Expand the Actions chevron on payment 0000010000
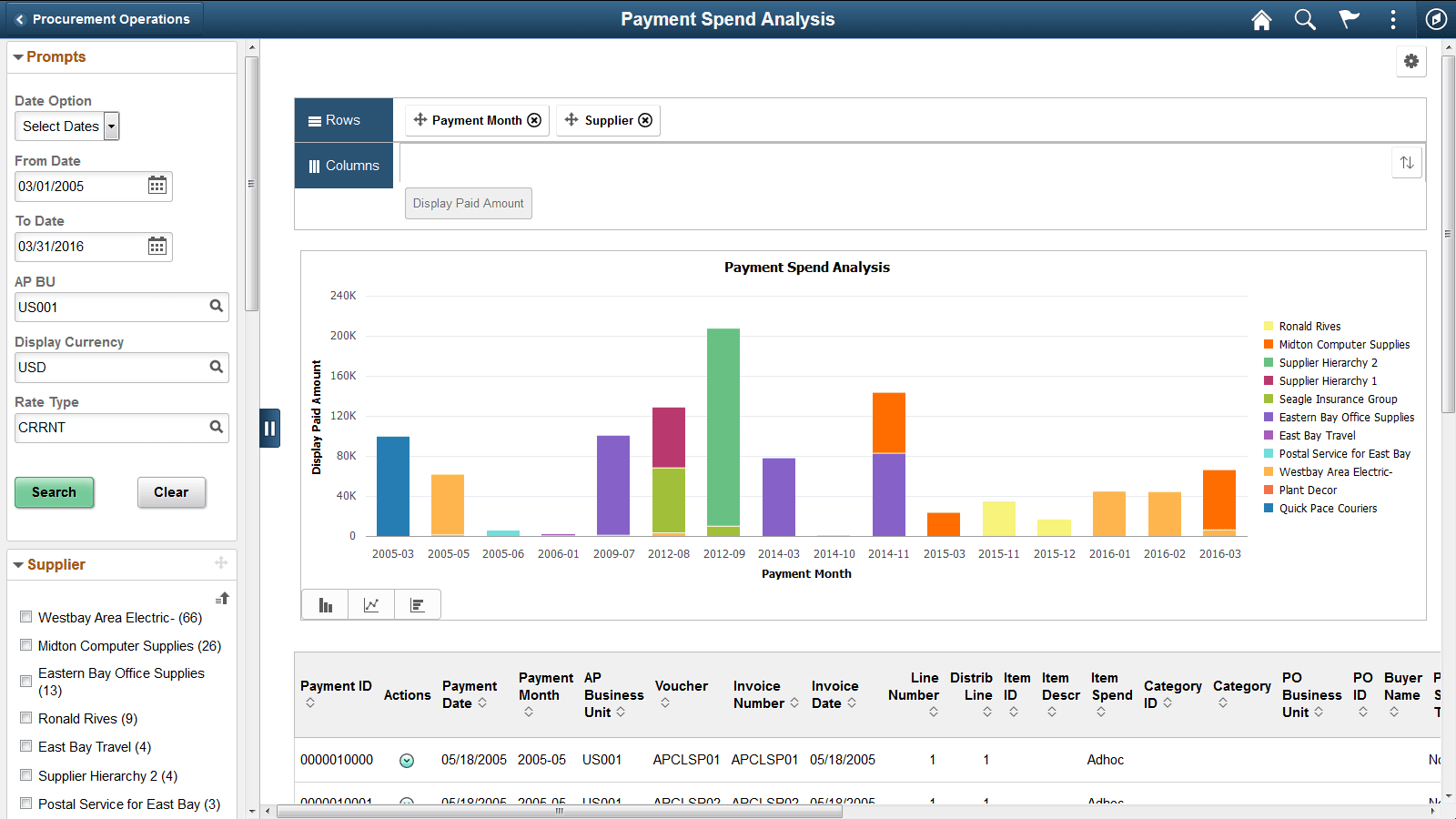The width and height of the screenshot is (1456, 819). pyautogui.click(x=407, y=760)
